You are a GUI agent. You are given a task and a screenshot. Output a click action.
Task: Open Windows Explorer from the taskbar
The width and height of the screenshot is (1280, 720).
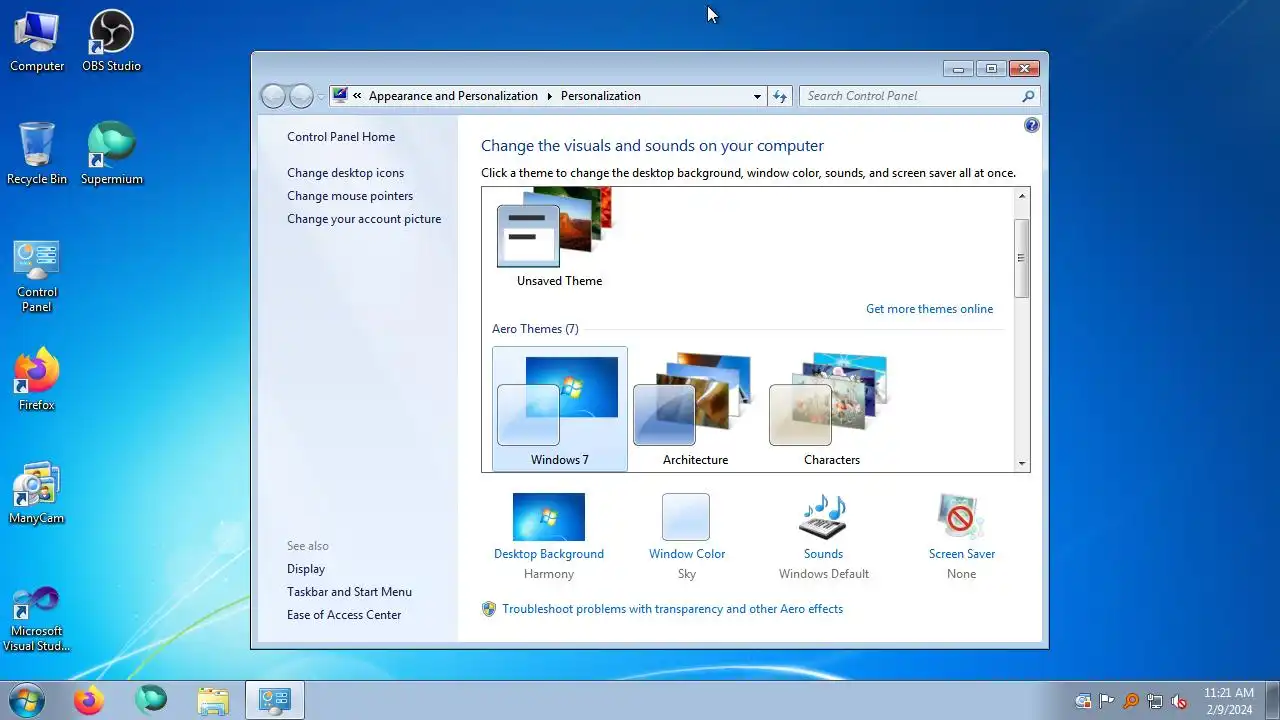coord(213,700)
